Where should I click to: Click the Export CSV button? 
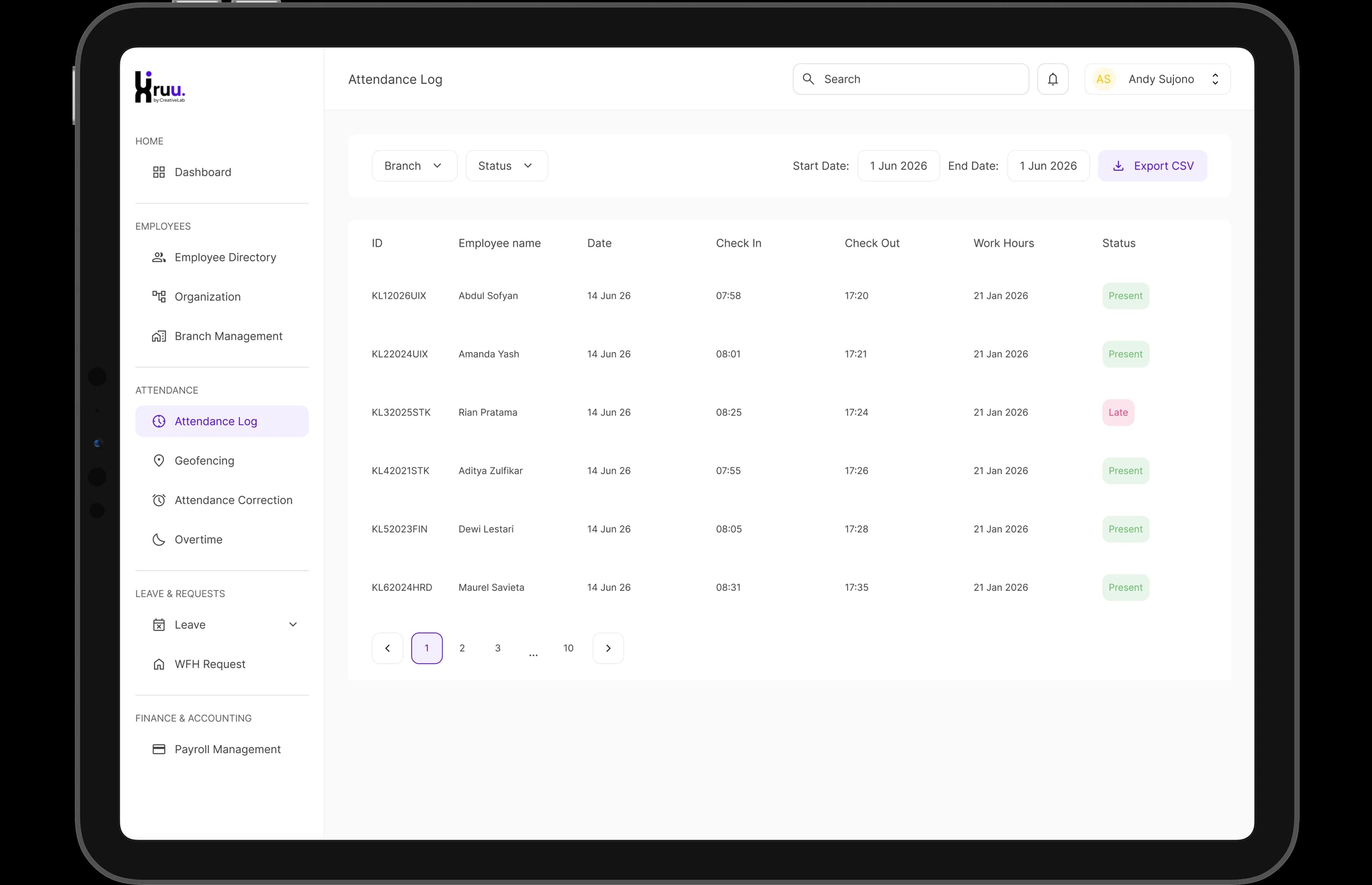[1152, 166]
